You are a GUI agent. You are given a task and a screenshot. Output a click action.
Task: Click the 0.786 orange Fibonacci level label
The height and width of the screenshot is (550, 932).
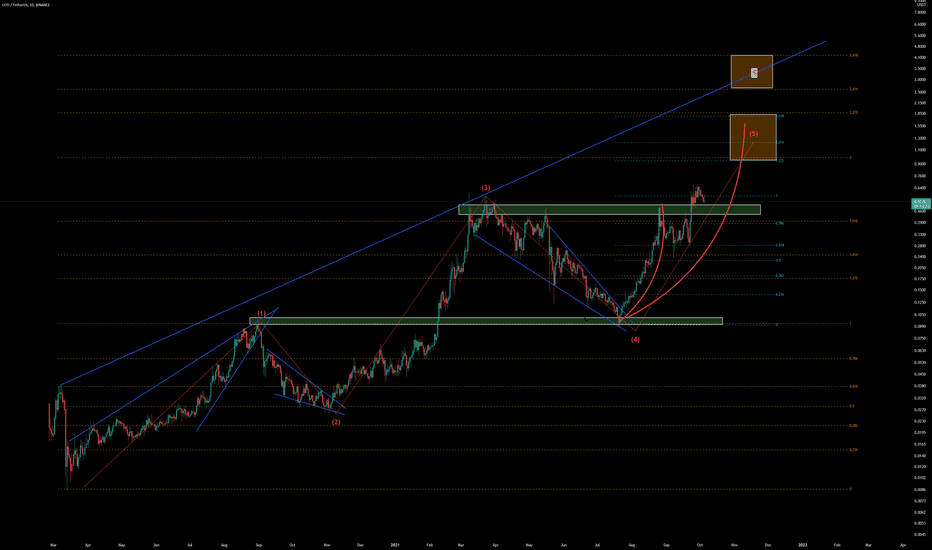click(x=854, y=359)
